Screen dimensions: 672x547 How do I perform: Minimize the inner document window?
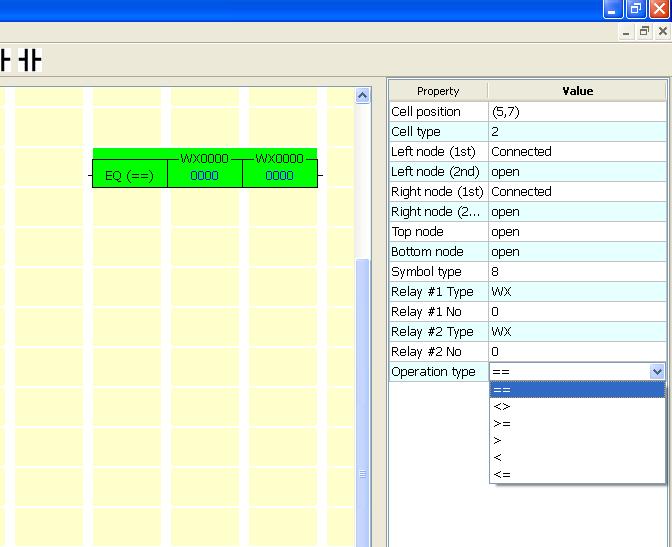pyautogui.click(x=626, y=32)
